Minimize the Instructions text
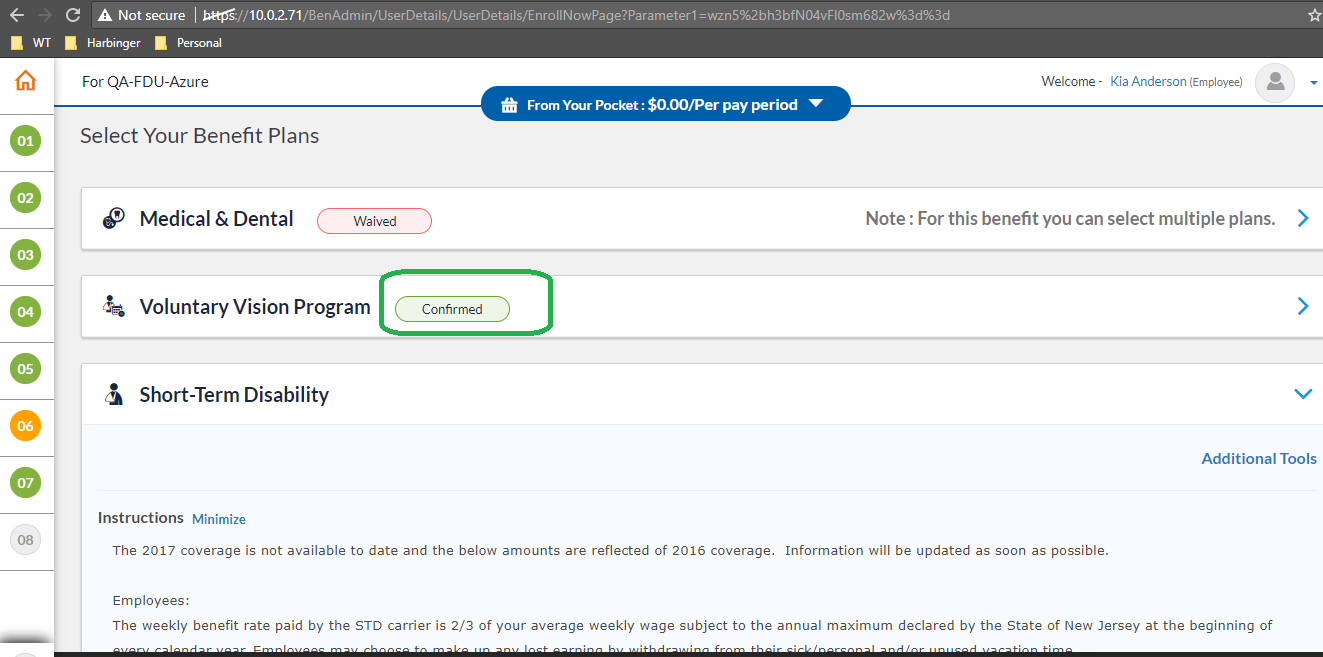Screen dimensions: 1323x657 pyautogui.click(x=218, y=519)
